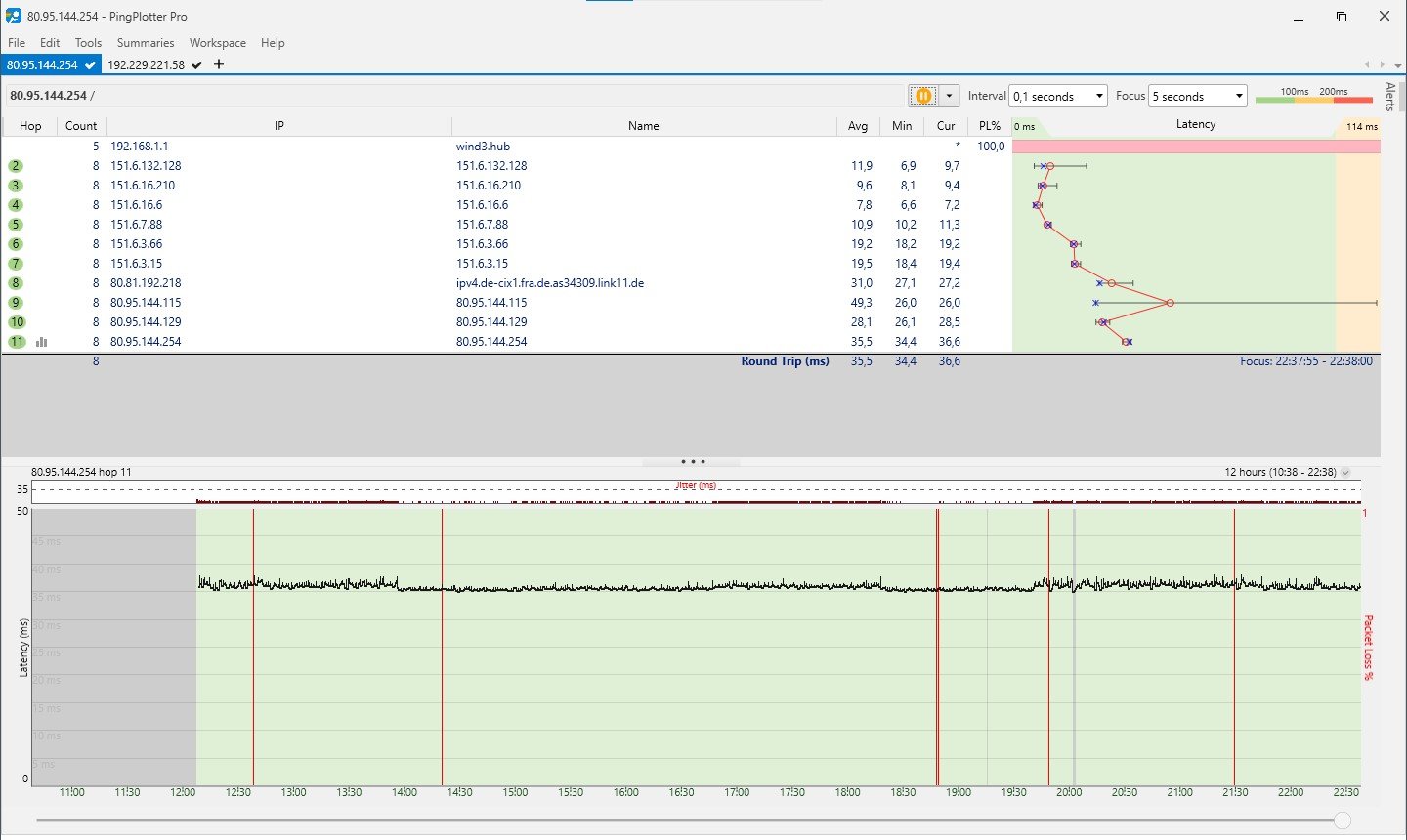Click the green hop 8 number badge
This screenshot has height=840, width=1407.
(x=16, y=283)
